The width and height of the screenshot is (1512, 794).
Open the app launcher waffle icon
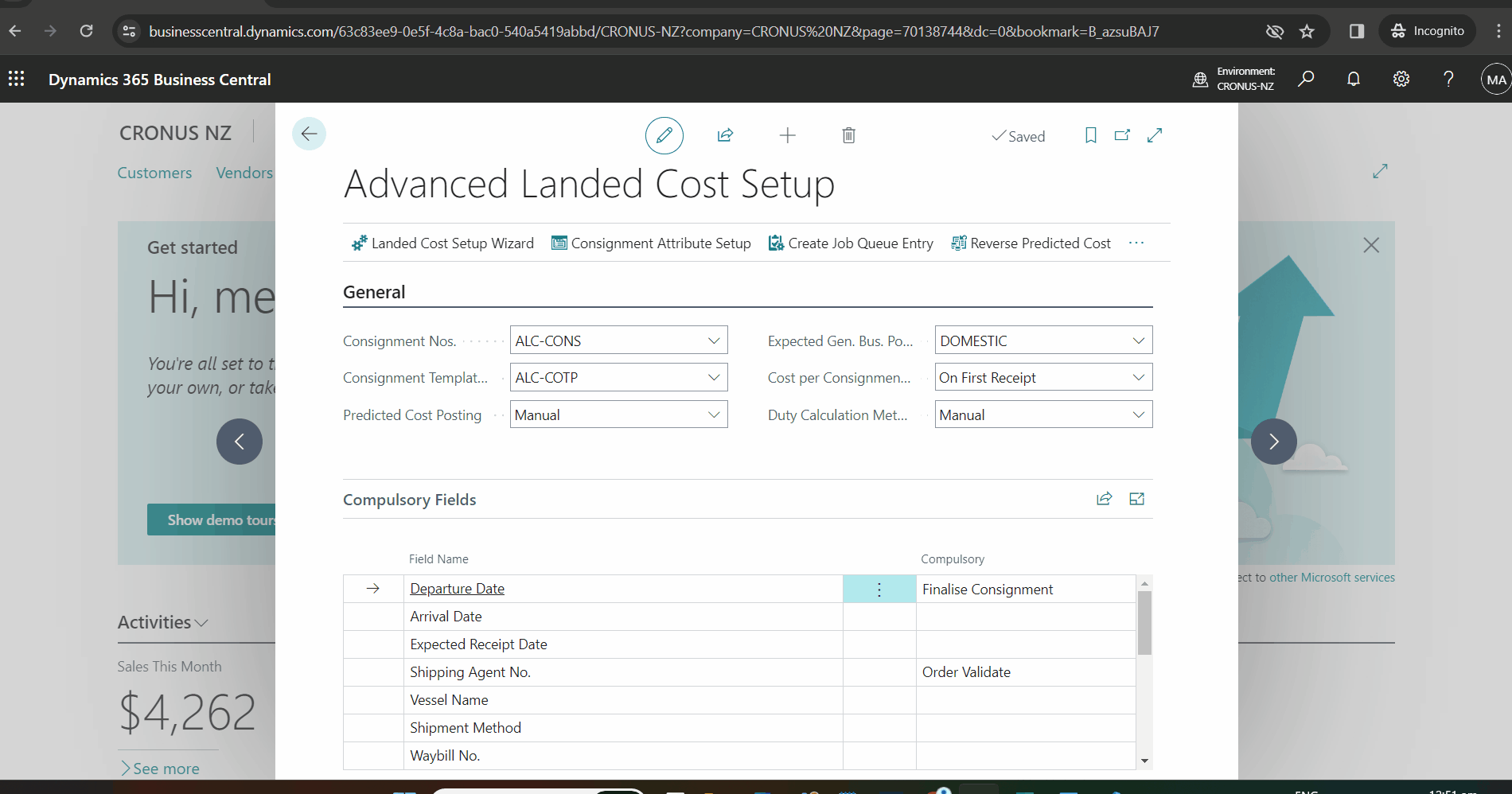coord(17,79)
